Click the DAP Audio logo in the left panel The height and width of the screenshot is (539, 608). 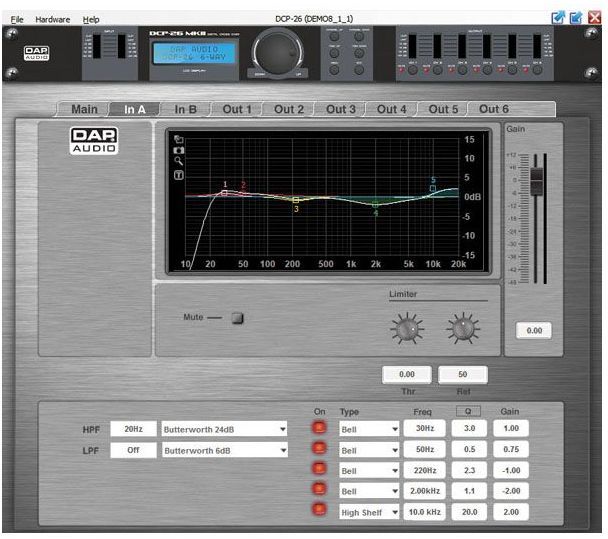pyautogui.click(x=94, y=141)
